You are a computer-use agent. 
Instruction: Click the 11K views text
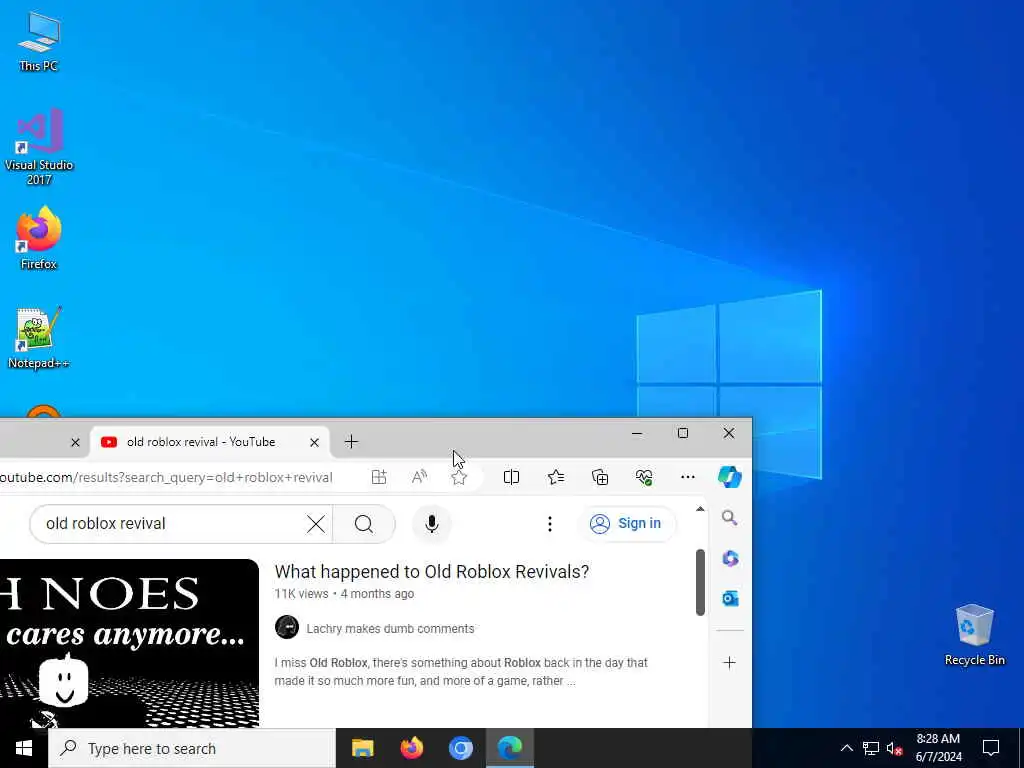pyautogui.click(x=301, y=594)
